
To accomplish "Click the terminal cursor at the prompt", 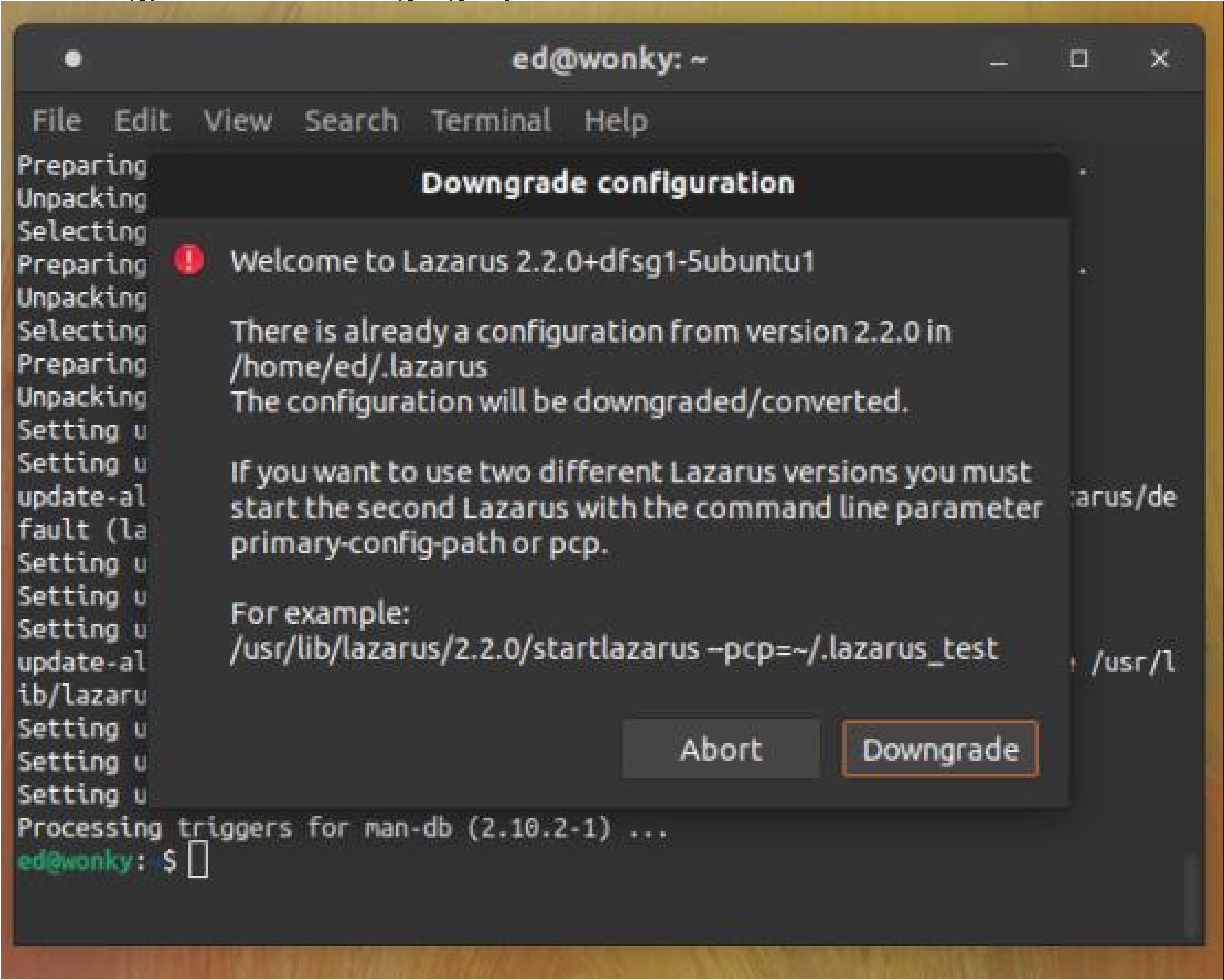I will click(x=198, y=860).
